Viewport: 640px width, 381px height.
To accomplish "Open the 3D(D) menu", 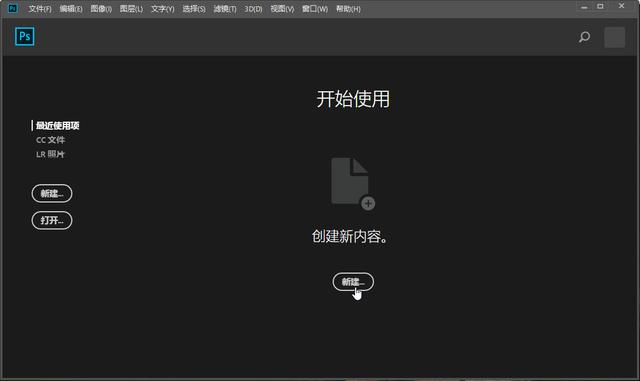I will click(253, 9).
